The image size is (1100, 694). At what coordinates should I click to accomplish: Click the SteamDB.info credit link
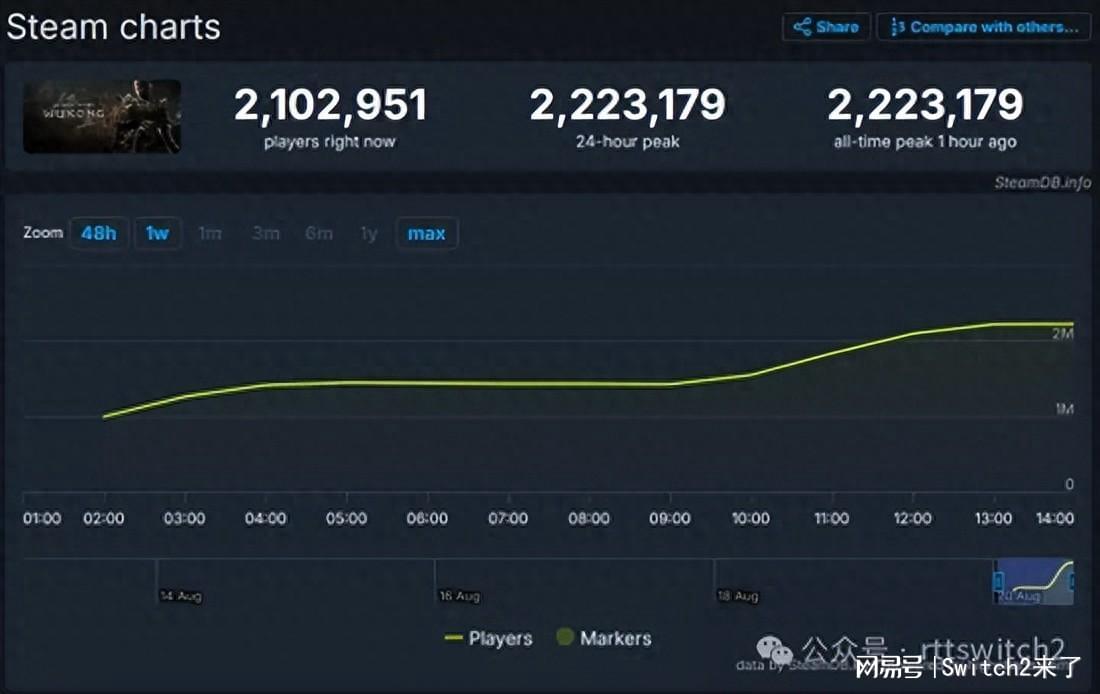1042,183
